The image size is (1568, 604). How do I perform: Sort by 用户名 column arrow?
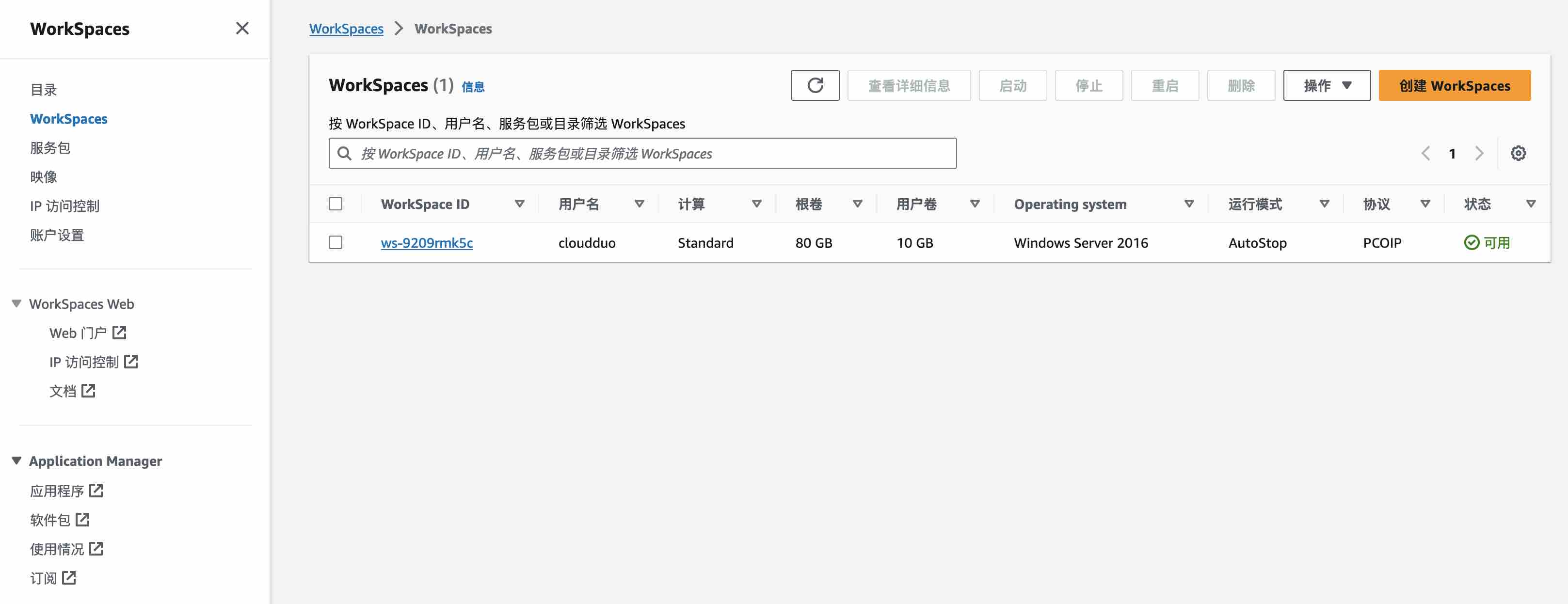tap(639, 204)
